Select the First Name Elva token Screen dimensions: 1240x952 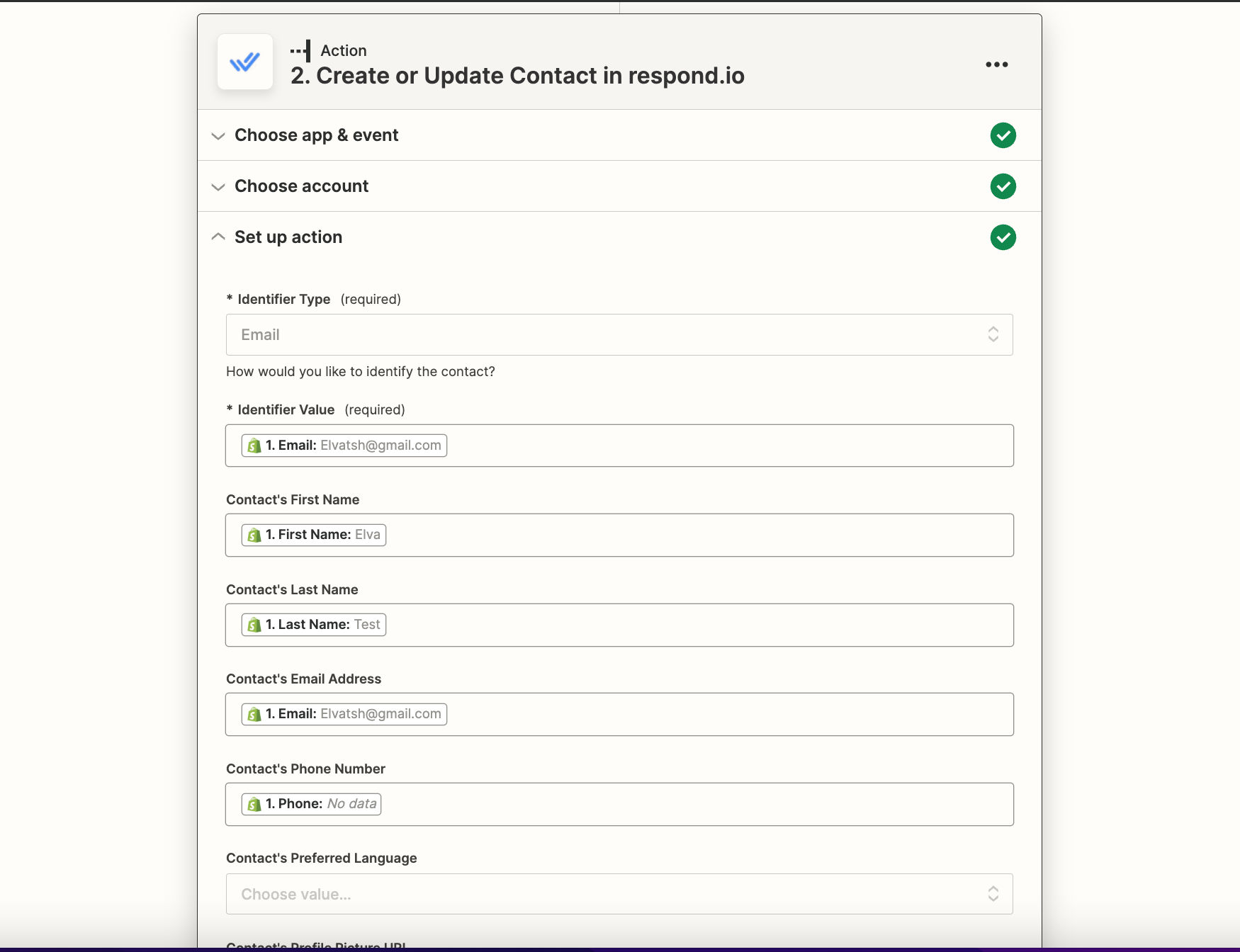[x=314, y=535]
